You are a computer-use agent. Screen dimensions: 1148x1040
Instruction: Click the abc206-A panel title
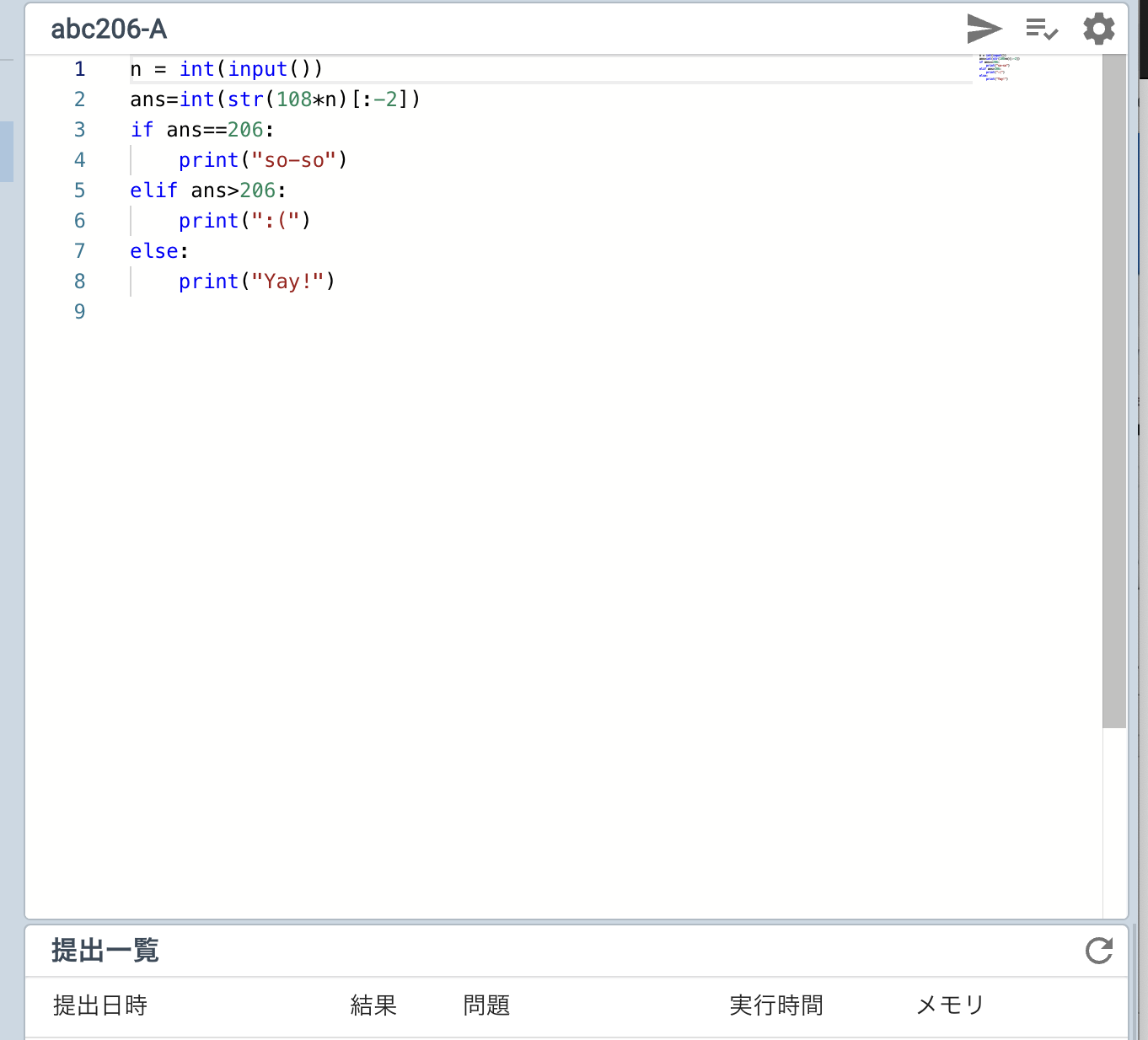109,29
